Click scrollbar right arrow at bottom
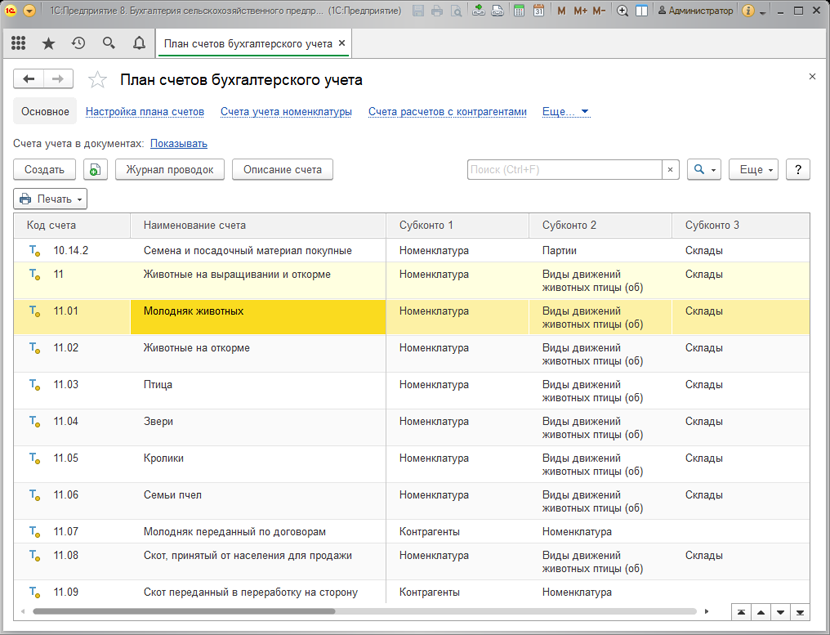The image size is (830, 635). pyautogui.click(x=707, y=611)
